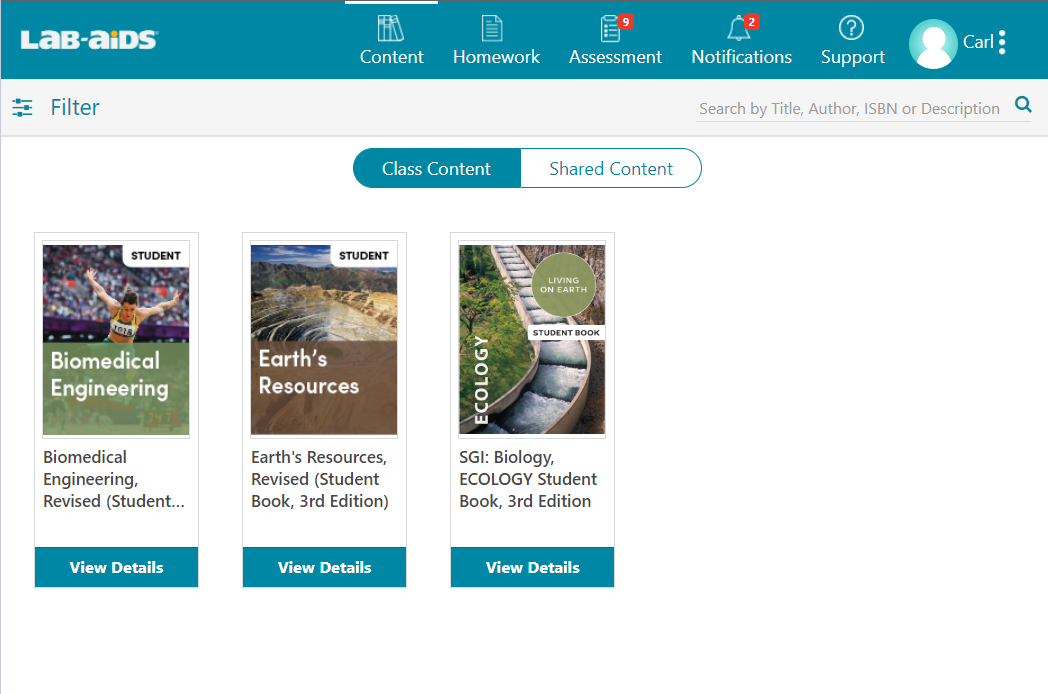Click the search magnifying glass icon
Image resolution: width=1048 pixels, height=694 pixels.
point(1022,105)
